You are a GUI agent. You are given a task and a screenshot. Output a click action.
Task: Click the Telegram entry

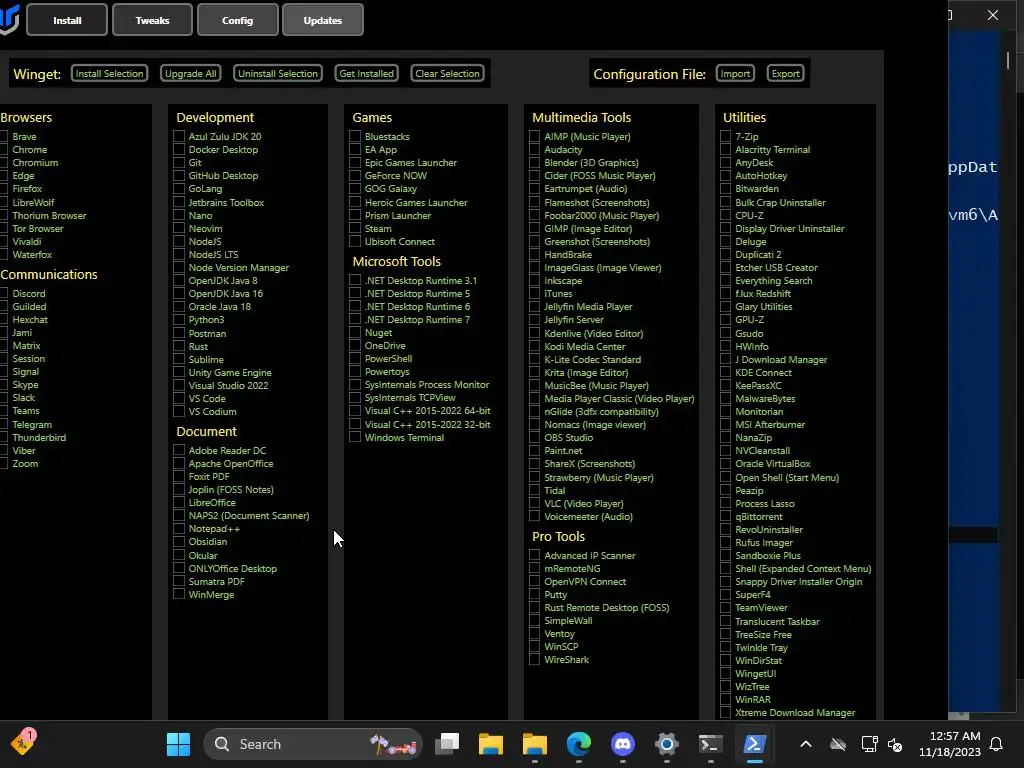[32, 424]
